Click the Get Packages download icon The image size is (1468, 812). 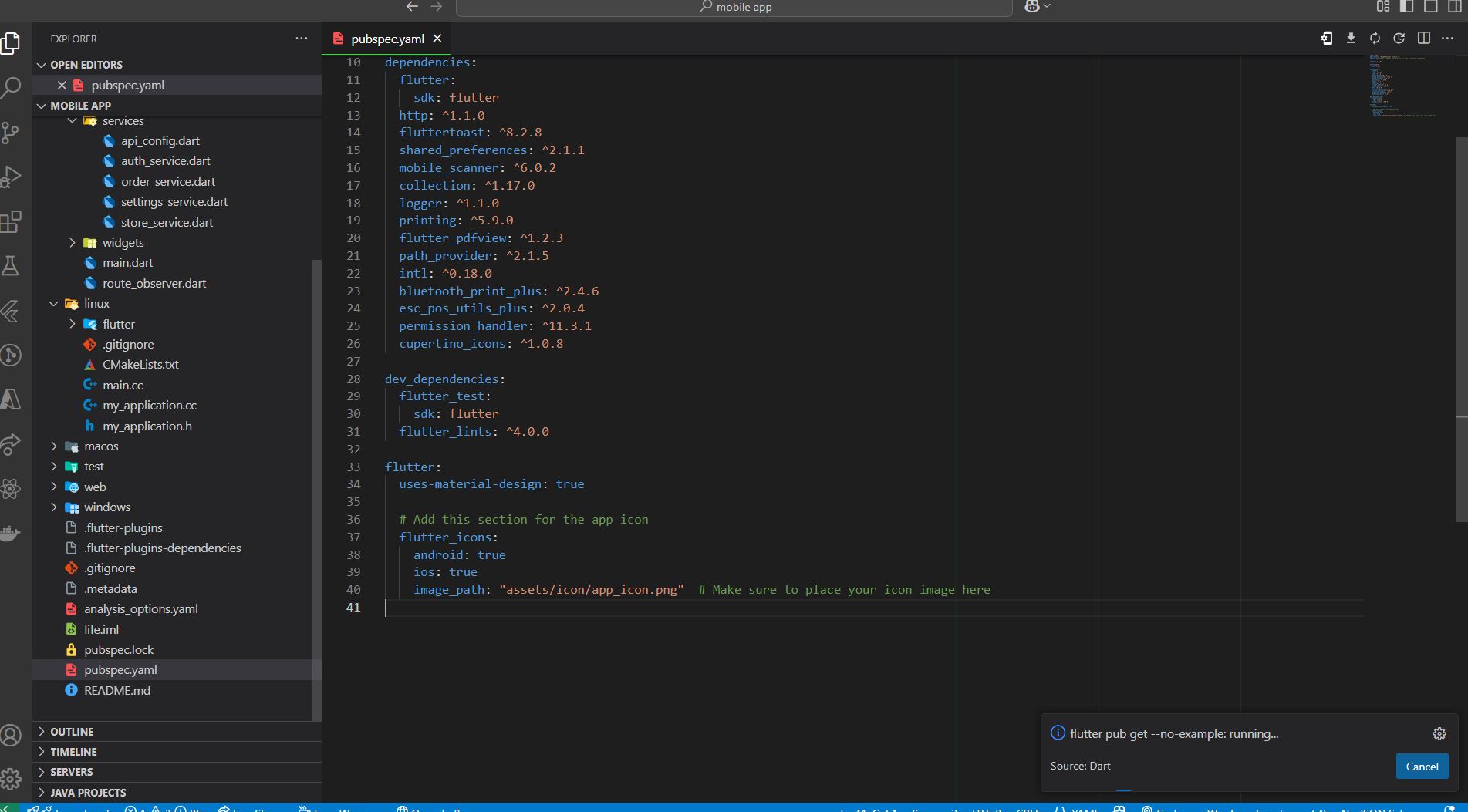[1351, 39]
